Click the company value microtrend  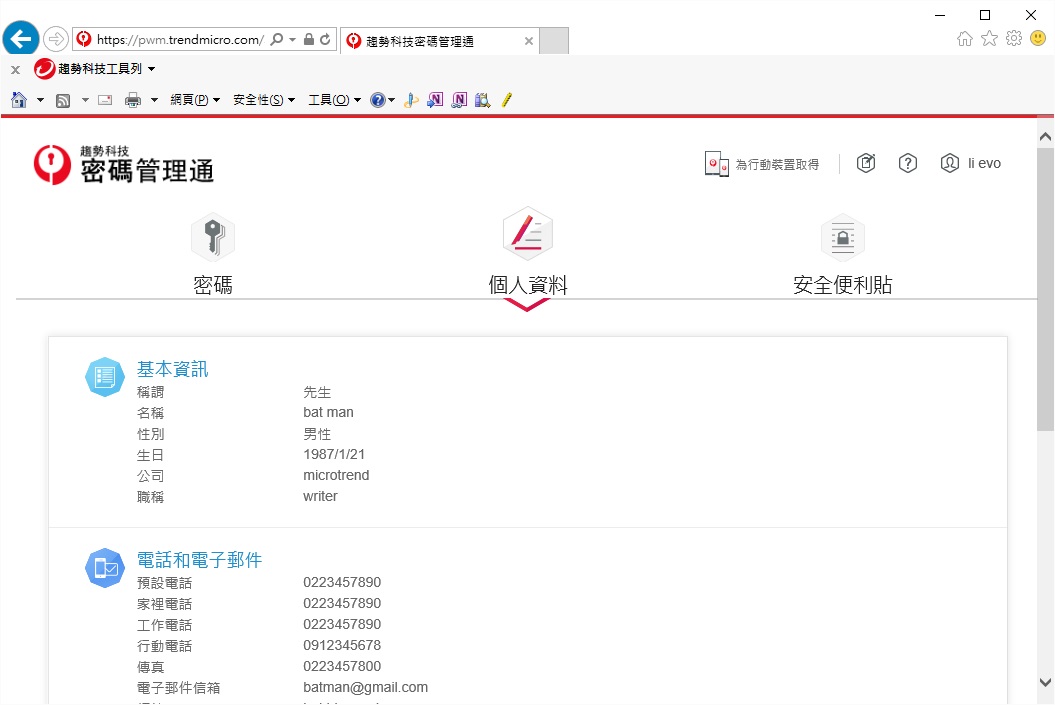336,475
